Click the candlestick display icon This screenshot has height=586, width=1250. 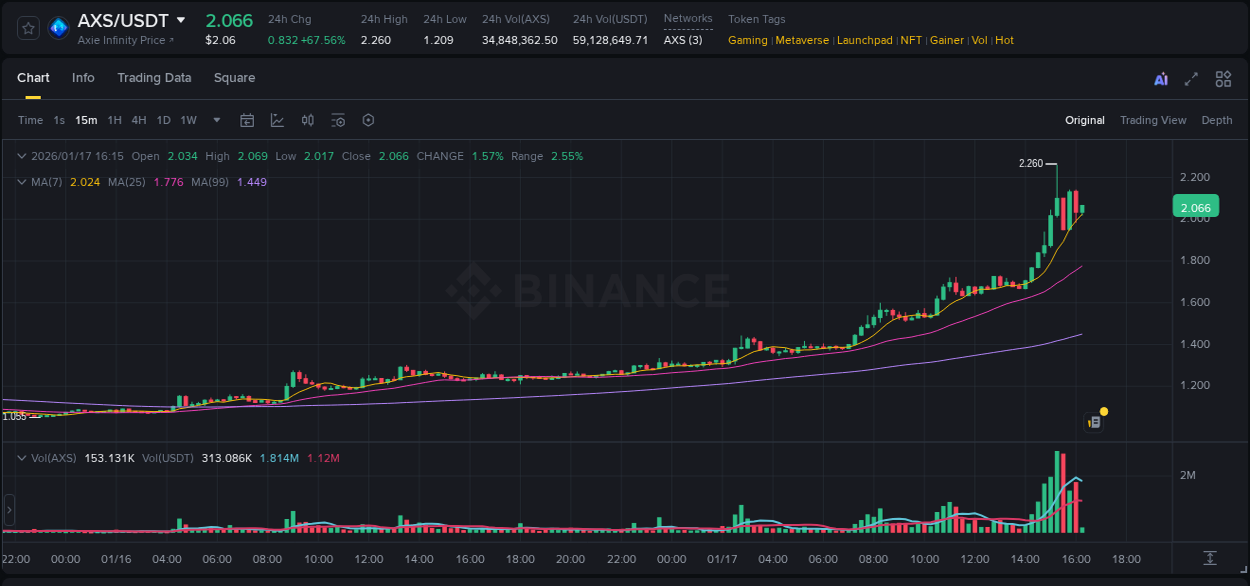coord(306,120)
